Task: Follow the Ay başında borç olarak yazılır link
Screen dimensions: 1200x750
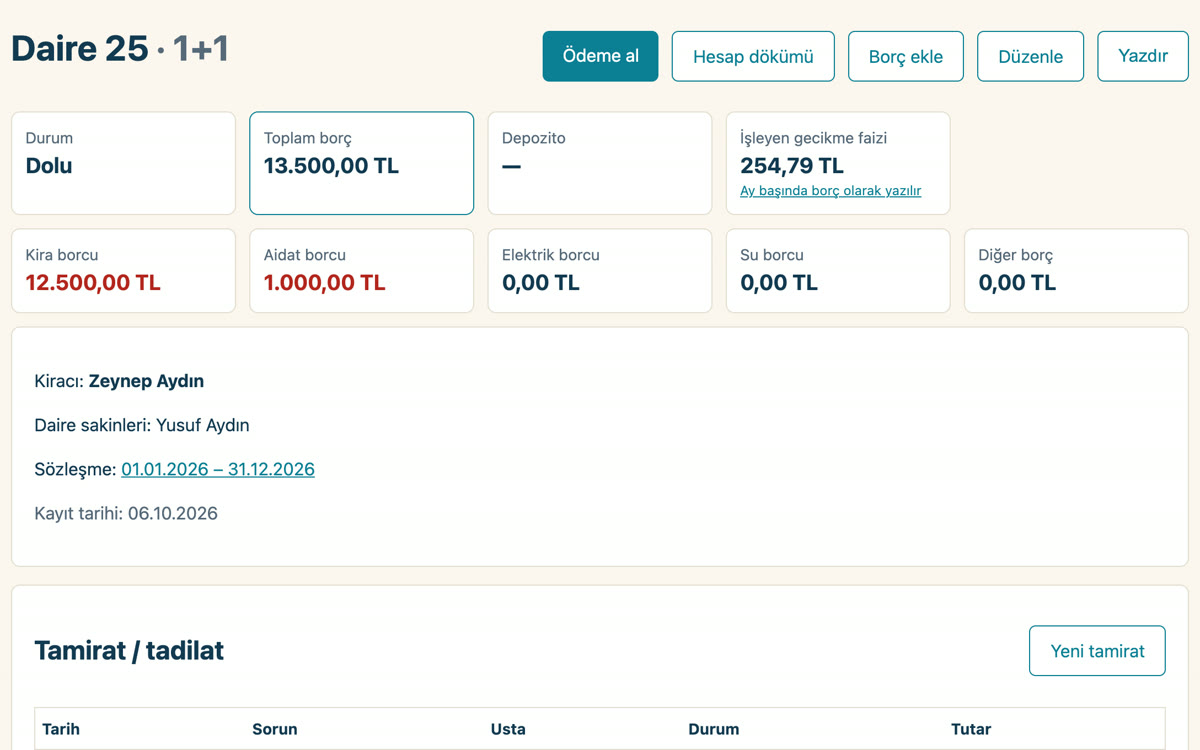Action: pyautogui.click(x=830, y=191)
